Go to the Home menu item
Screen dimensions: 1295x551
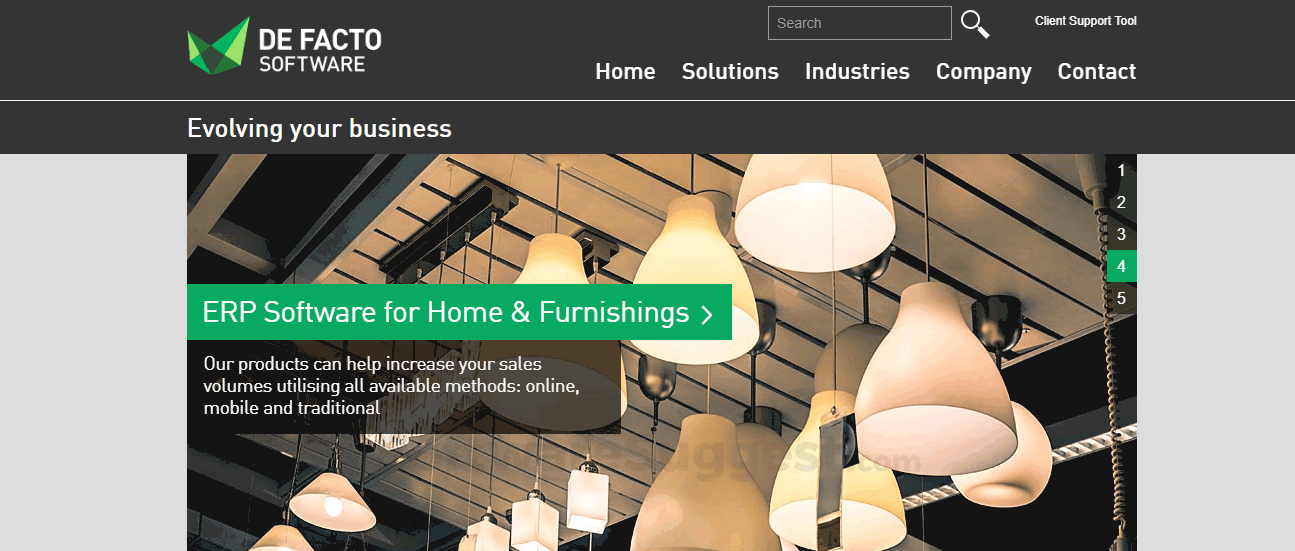tap(625, 72)
